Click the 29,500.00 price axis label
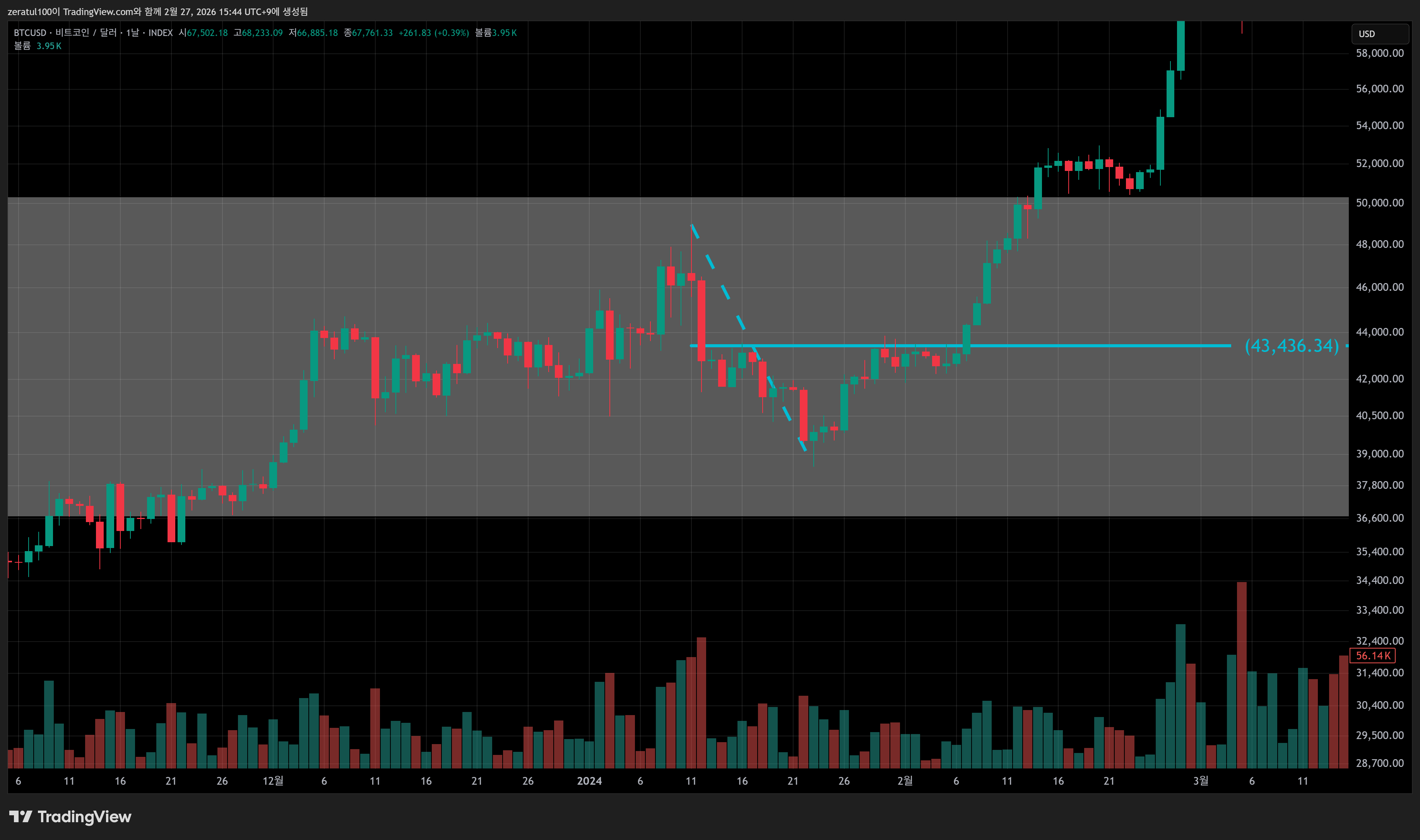Viewport: 1420px width, 840px height. coord(1380,735)
